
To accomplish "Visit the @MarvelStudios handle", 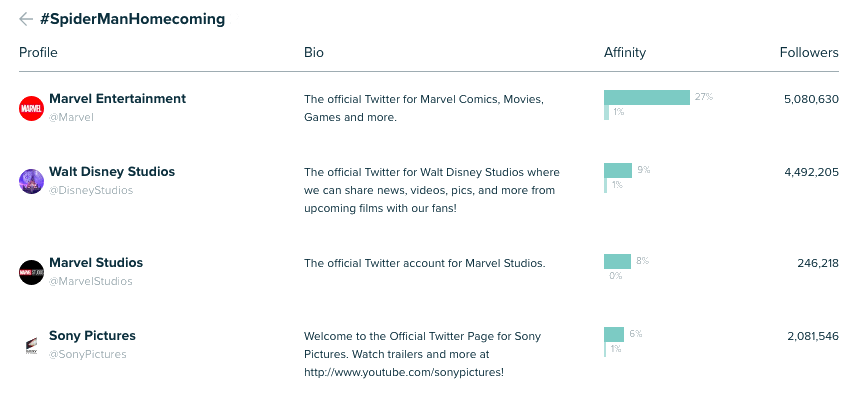I will point(91,281).
